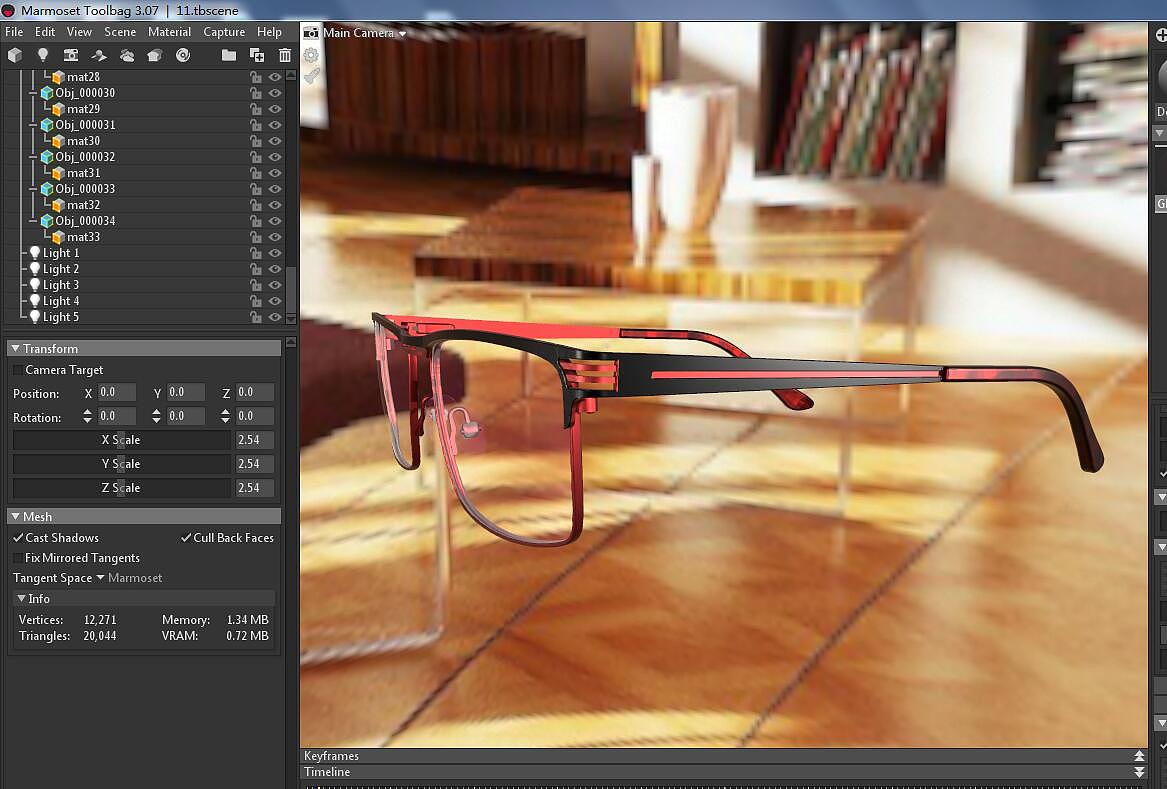Screen dimensions: 1167x789
Task: Click the scene tree scrollbar down arrow
Action: (291, 318)
